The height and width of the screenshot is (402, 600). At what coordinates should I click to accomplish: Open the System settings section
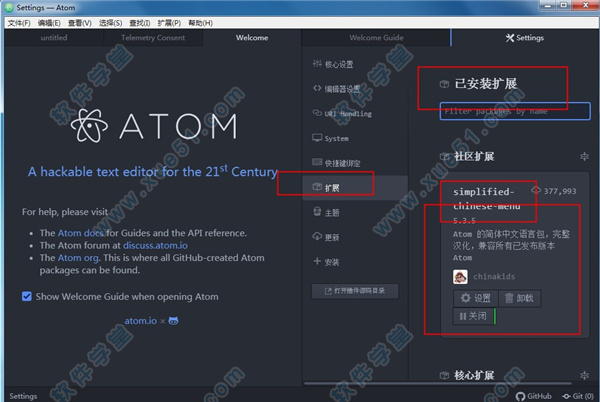tap(331, 138)
